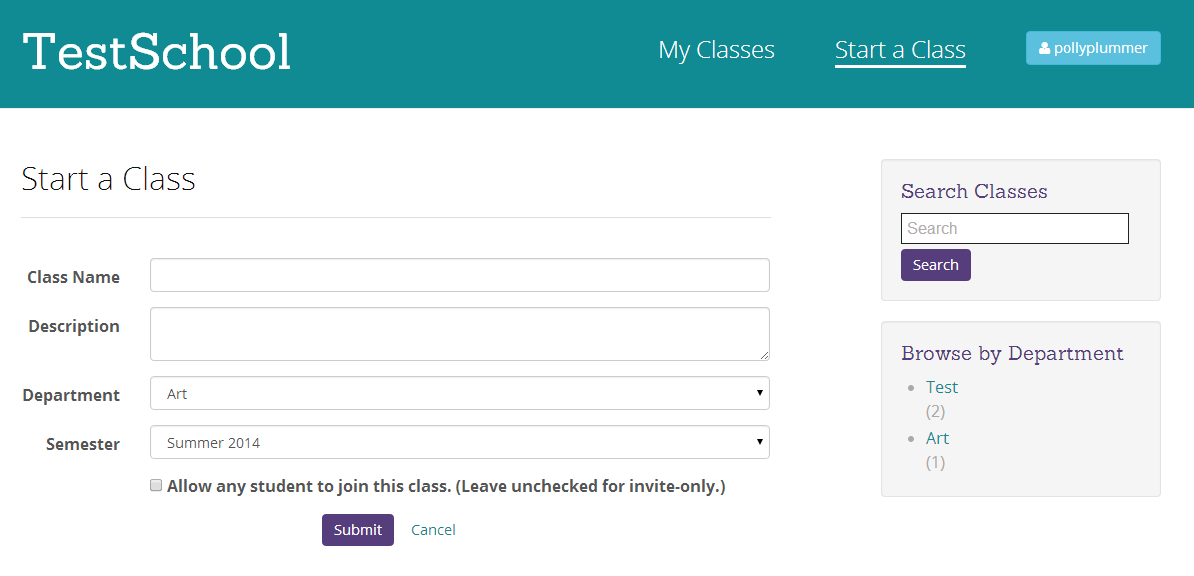
Task: Click the TestSchool logo
Action: click(x=156, y=50)
